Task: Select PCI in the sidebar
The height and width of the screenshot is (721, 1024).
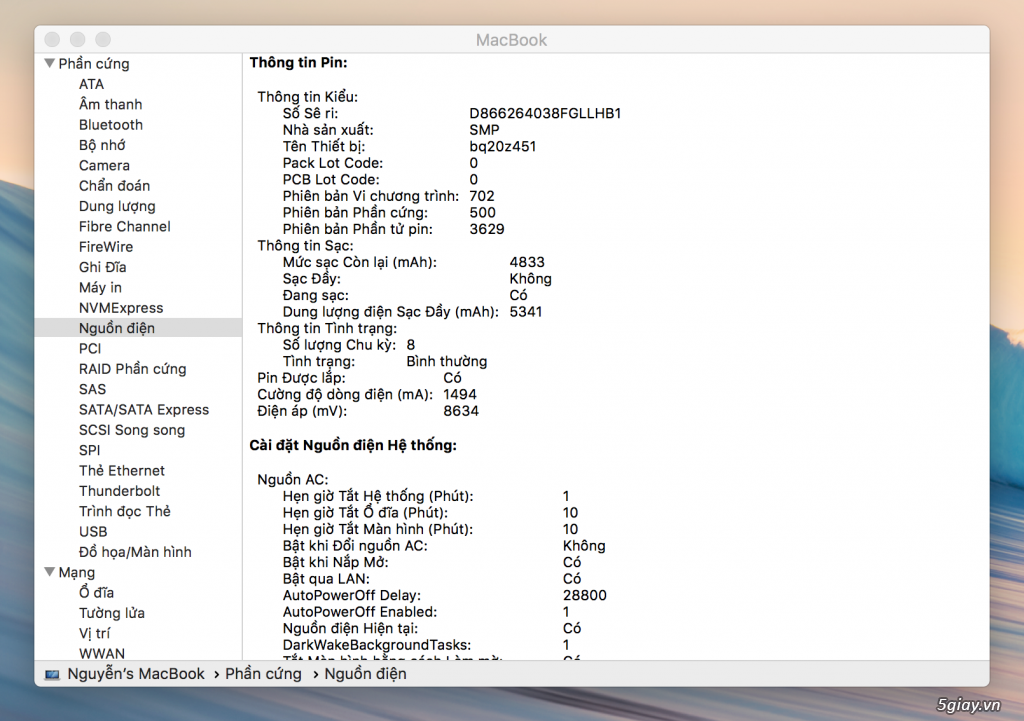Action: [x=90, y=349]
